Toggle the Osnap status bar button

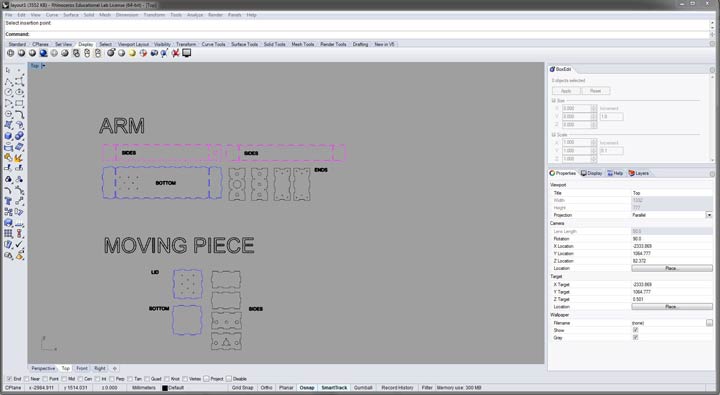[307, 388]
